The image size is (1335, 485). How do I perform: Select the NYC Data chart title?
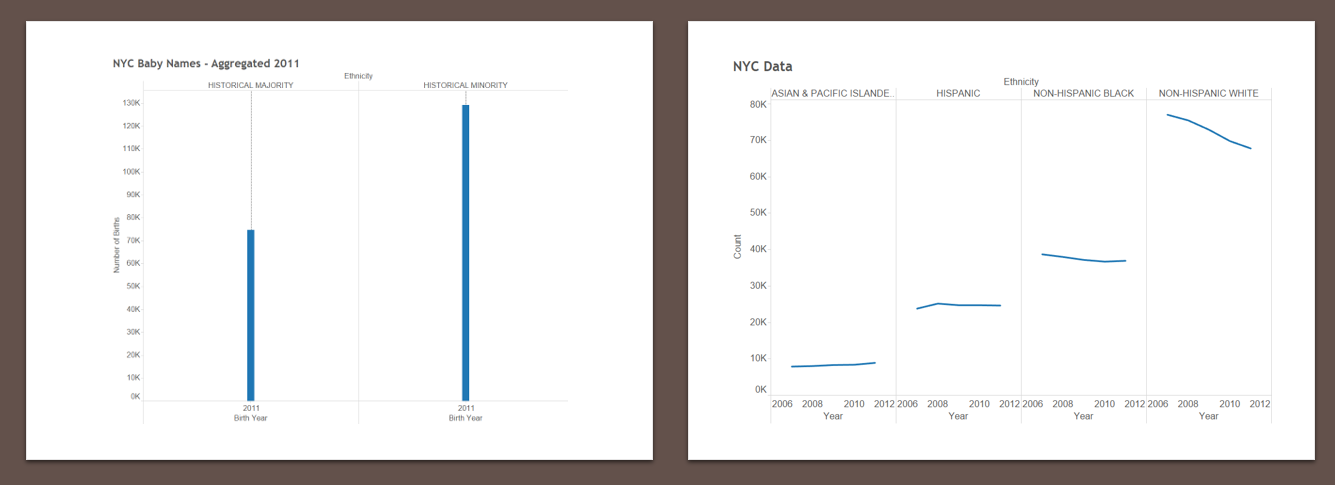click(762, 66)
